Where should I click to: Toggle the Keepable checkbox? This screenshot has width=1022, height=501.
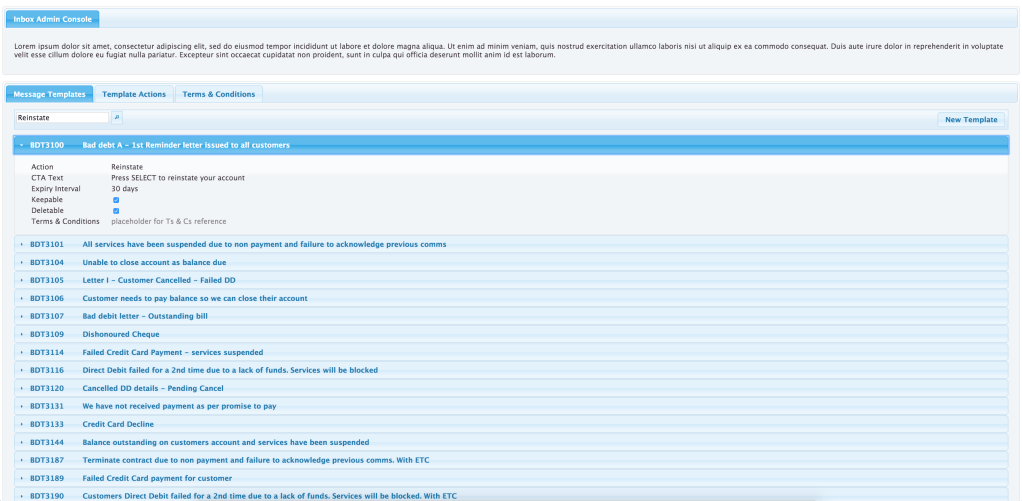click(116, 200)
